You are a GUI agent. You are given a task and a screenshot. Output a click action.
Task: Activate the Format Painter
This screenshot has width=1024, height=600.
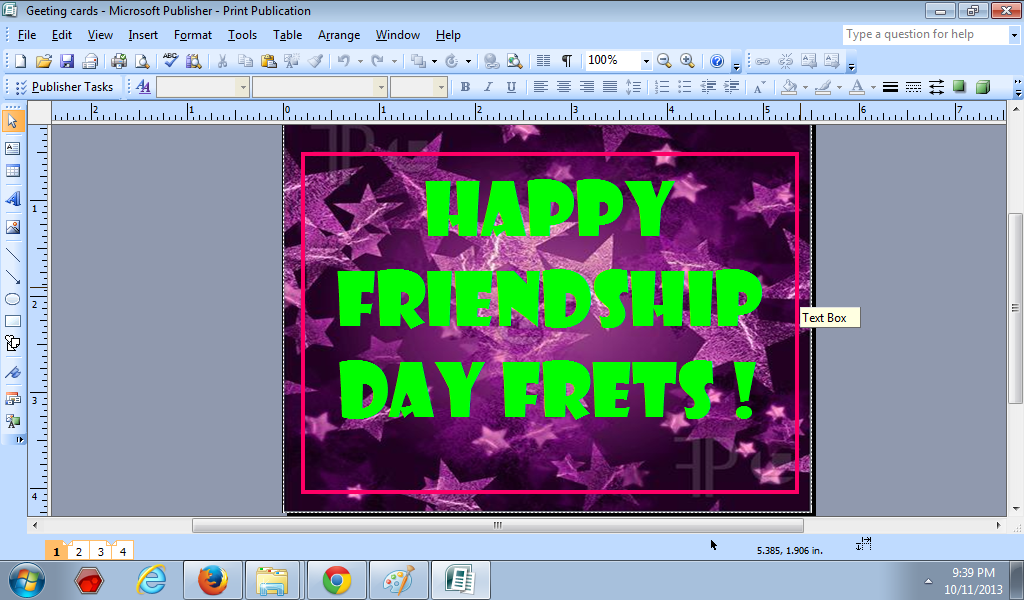click(x=316, y=61)
